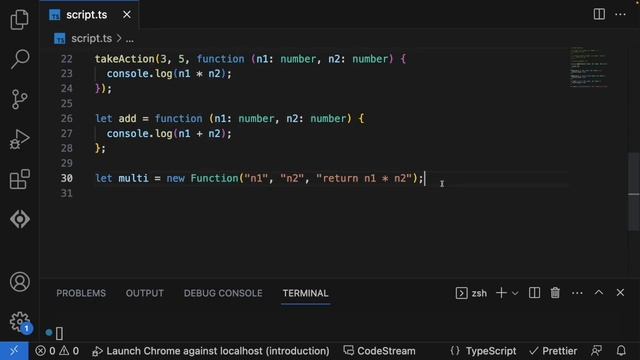This screenshot has height=360, width=640.
Task: Open editor More Actions ellipsis menu
Action: (620, 14)
